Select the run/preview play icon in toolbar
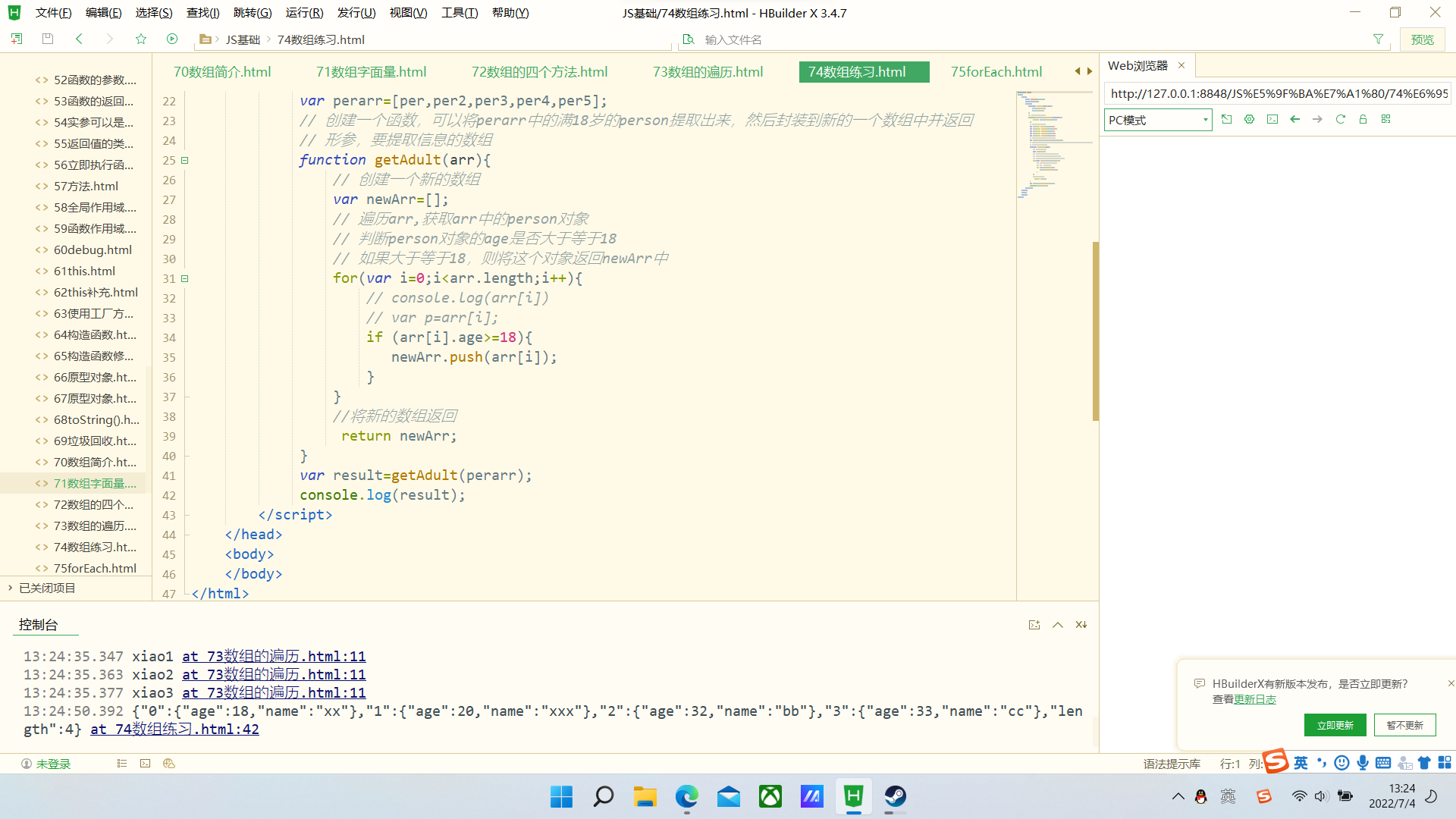Viewport: 1456px width, 819px height. tap(172, 39)
